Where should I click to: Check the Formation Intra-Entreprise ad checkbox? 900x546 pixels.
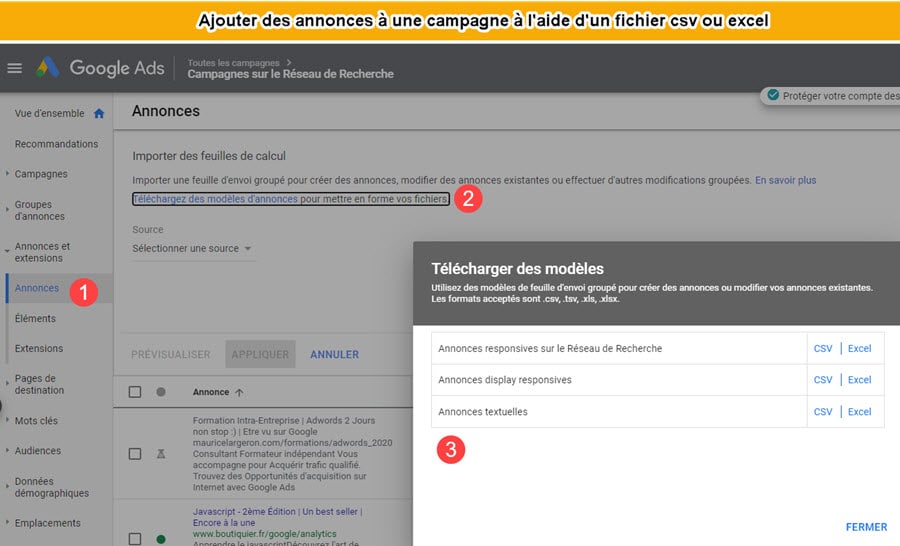pos(135,454)
